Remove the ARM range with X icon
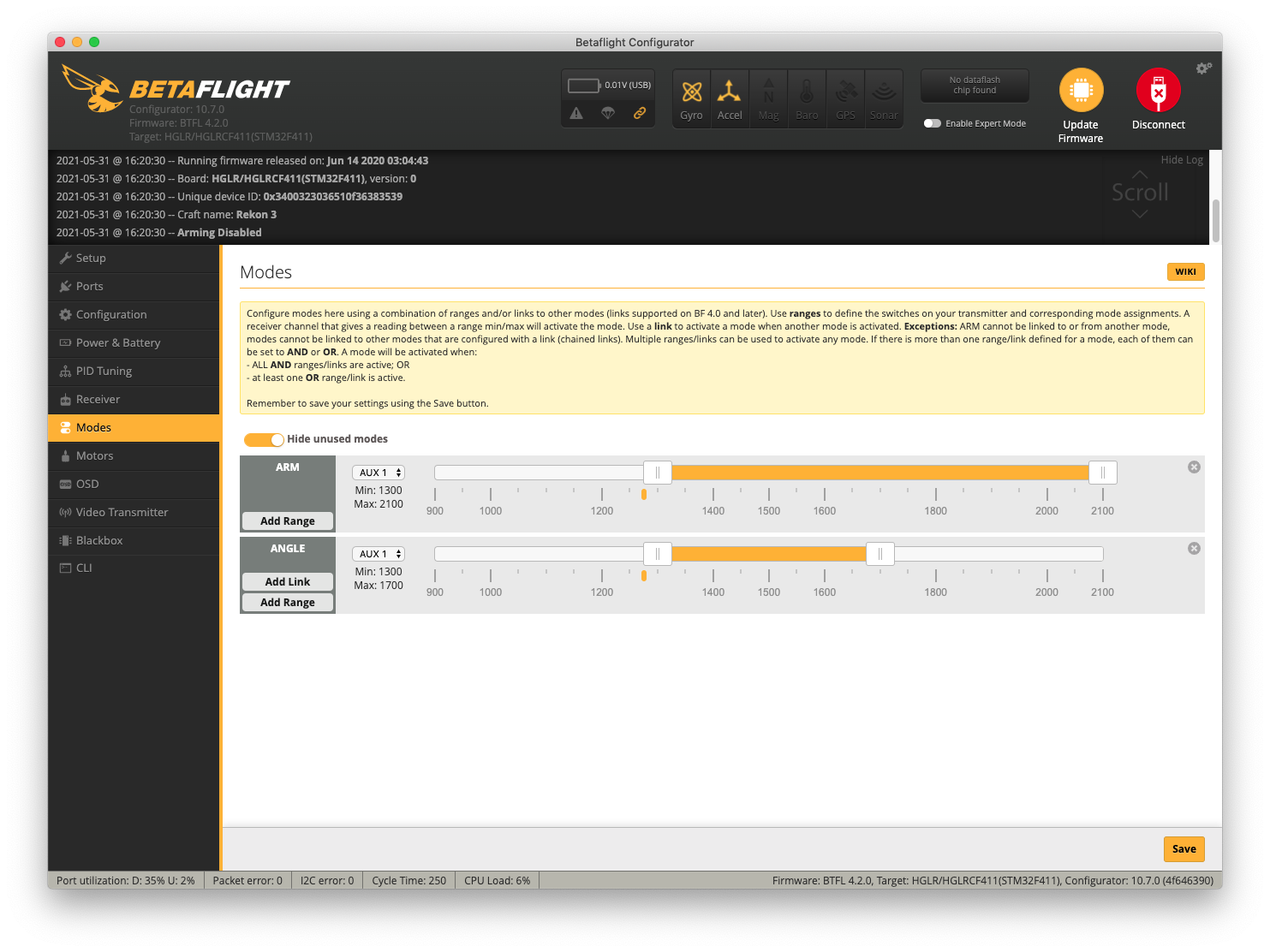 click(1194, 467)
